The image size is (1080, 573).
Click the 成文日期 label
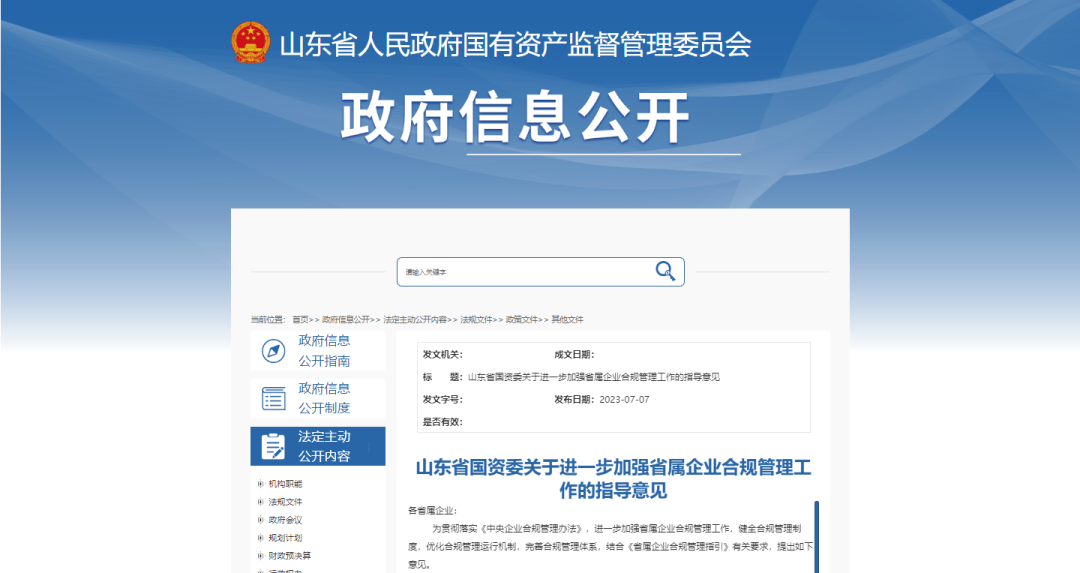point(574,355)
